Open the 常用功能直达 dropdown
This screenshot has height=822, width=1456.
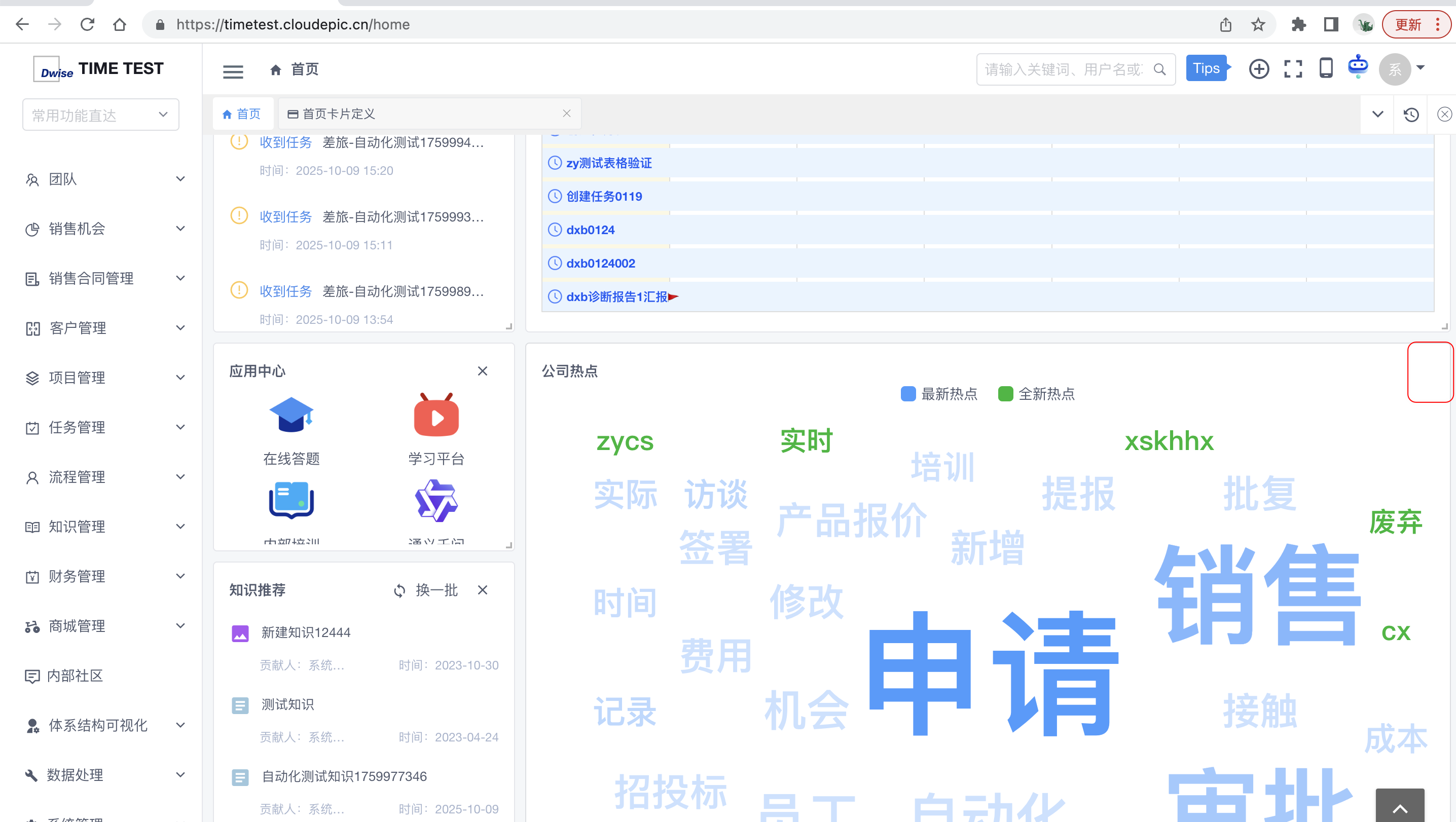click(100, 115)
